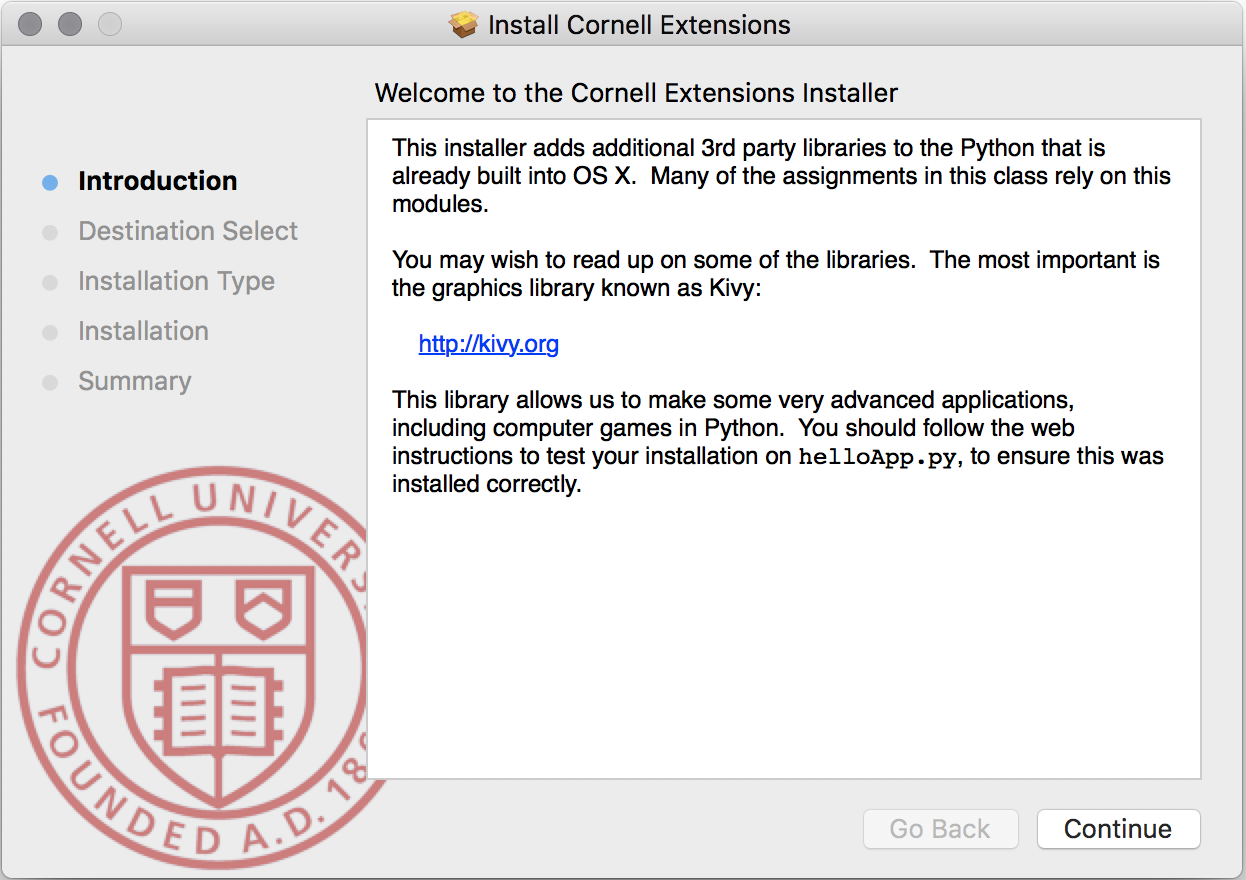Minimize the installer window

pyautogui.click(x=69, y=24)
